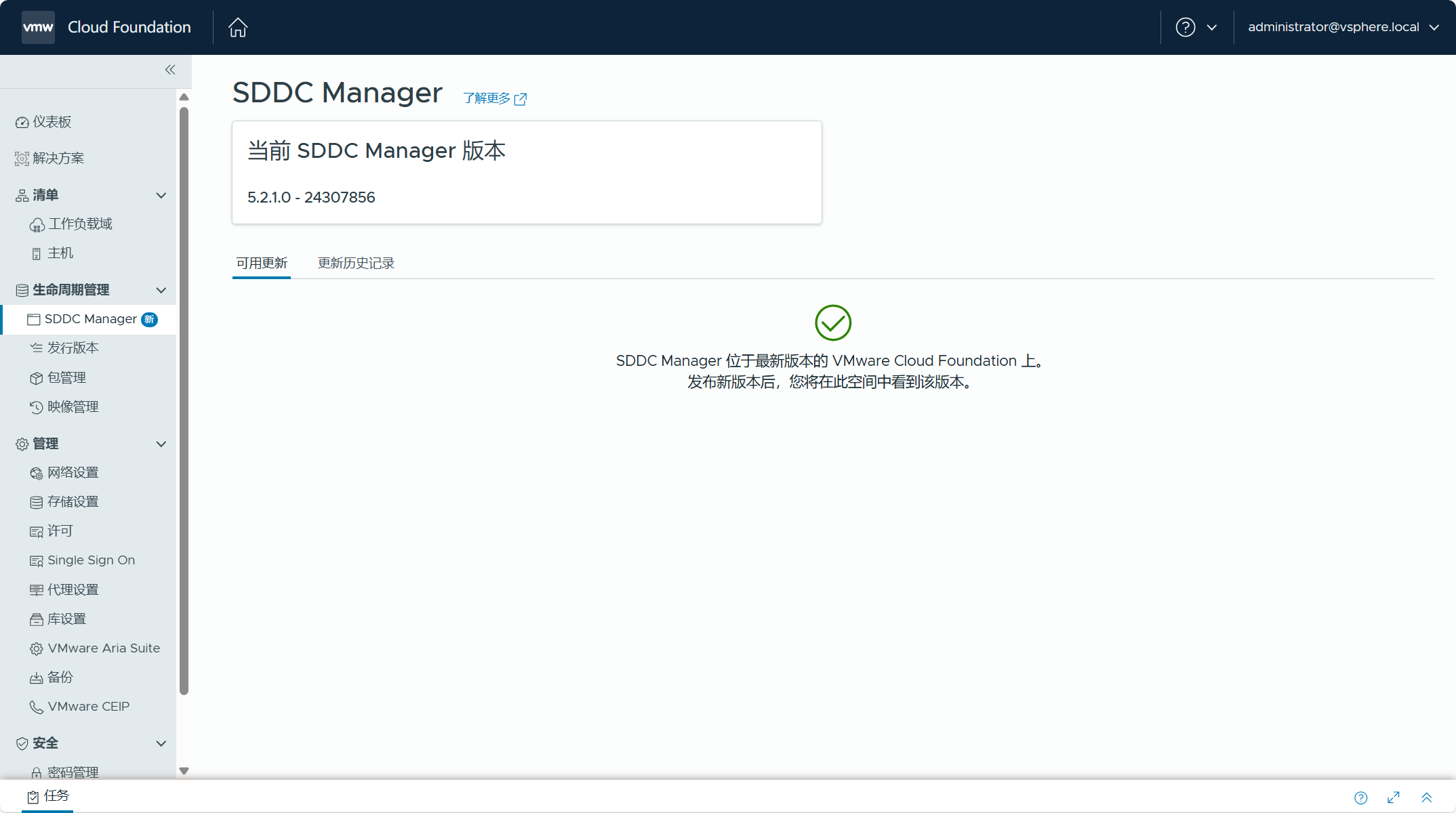Open 主机 hosts icon

tap(37, 254)
